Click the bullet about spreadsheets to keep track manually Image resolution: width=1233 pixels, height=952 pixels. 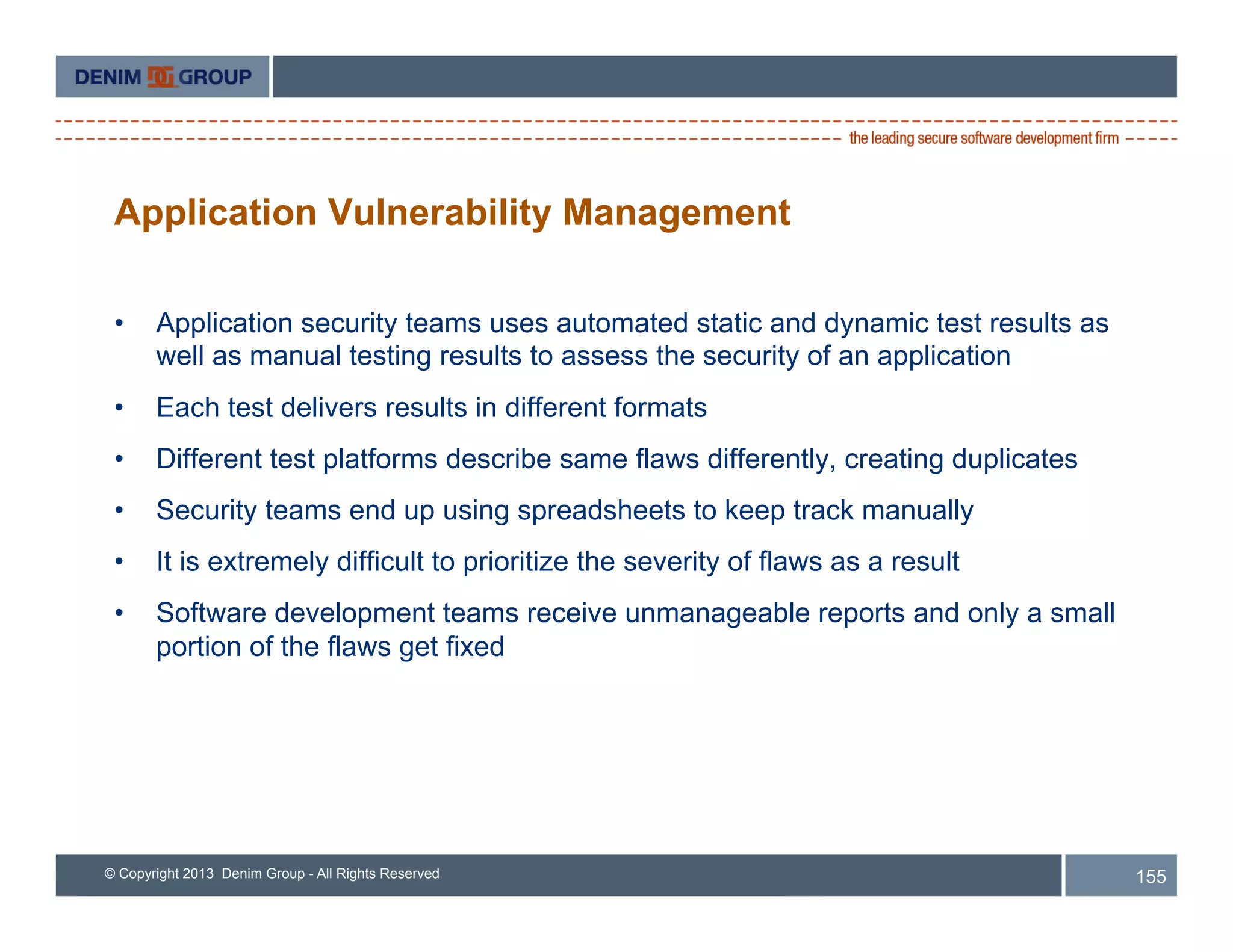564,510
